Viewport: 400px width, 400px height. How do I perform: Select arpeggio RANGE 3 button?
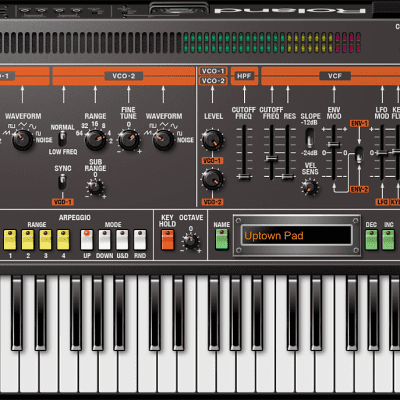pyautogui.click(x=46, y=240)
